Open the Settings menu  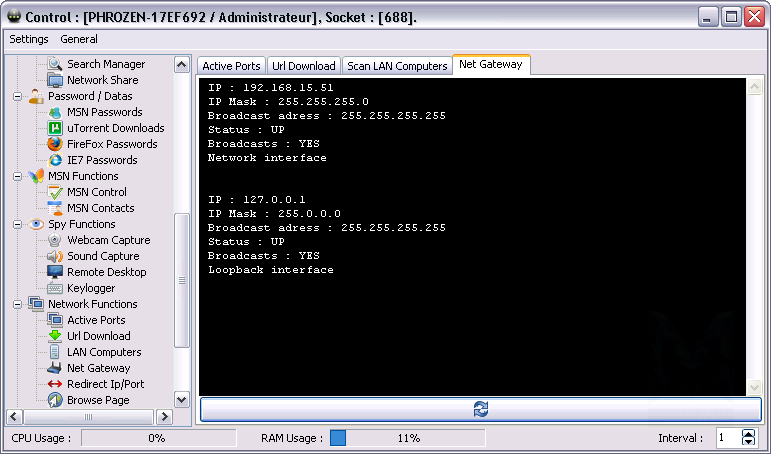coord(29,39)
